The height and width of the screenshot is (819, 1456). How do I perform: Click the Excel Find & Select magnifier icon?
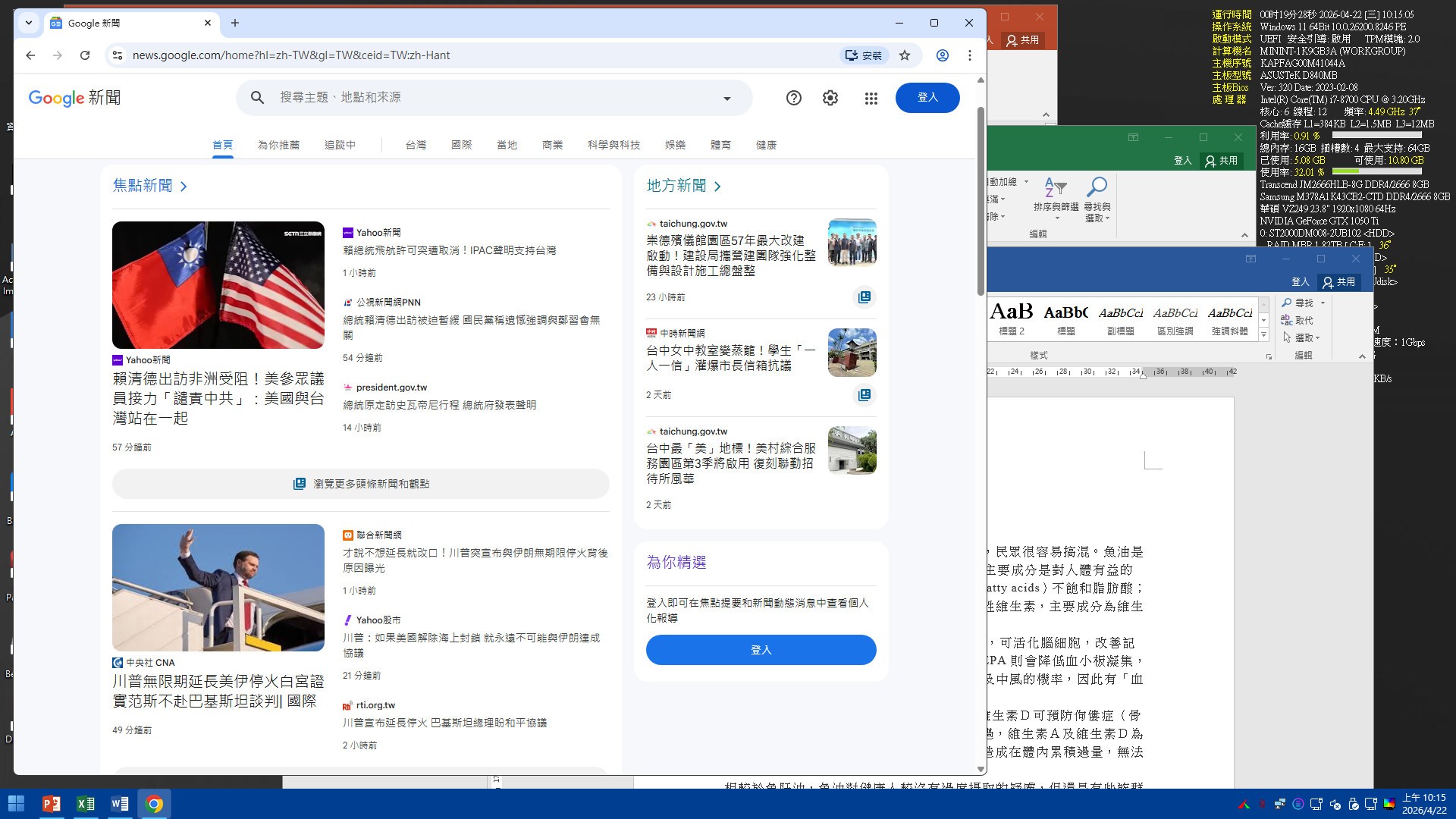pyautogui.click(x=1097, y=187)
